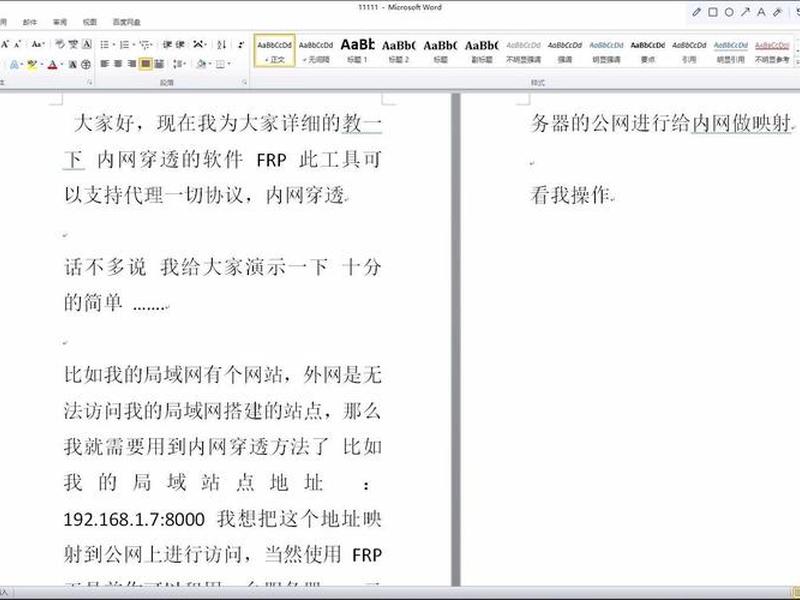Open the Sort A-Z tool
Image resolution: width=800 pixels, height=600 pixels.
(221, 45)
